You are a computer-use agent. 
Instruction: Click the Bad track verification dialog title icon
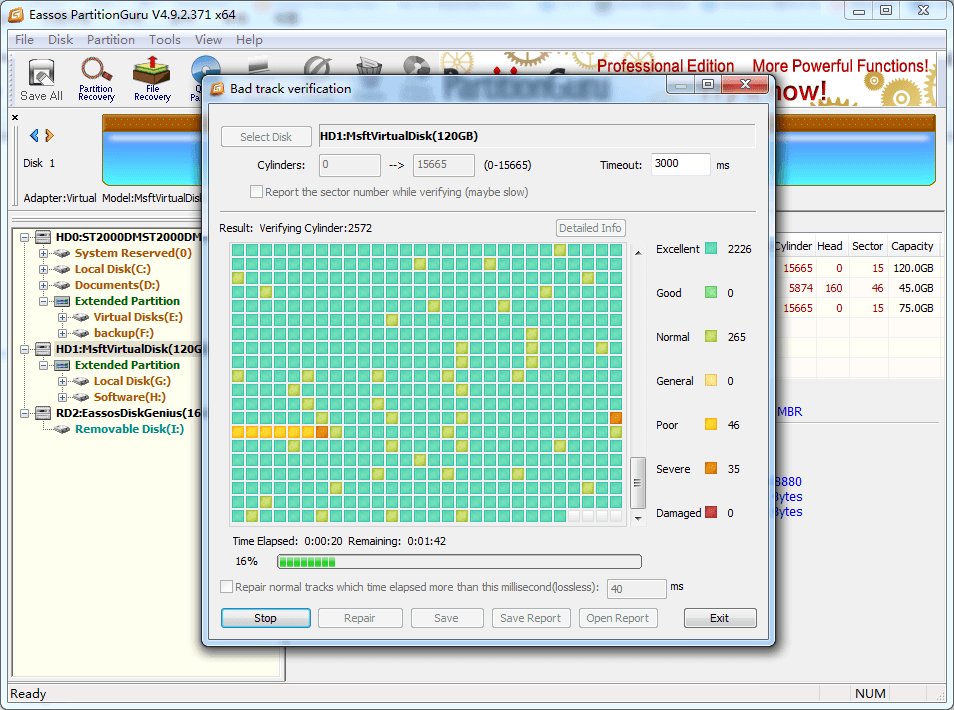(217, 89)
